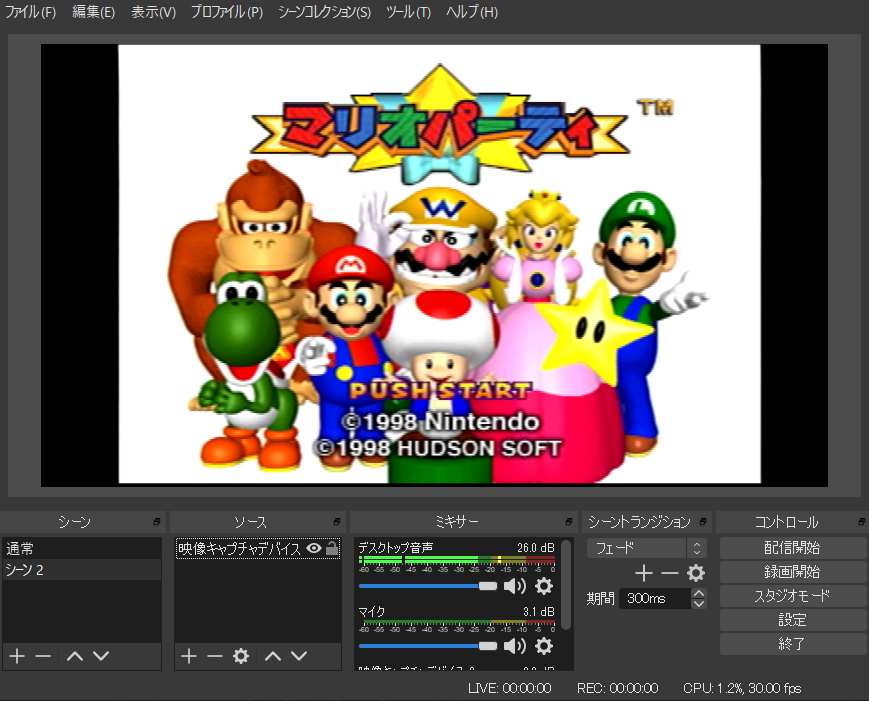Add a new source with plus icon
Screen dimensions: 869x701
tap(189, 656)
